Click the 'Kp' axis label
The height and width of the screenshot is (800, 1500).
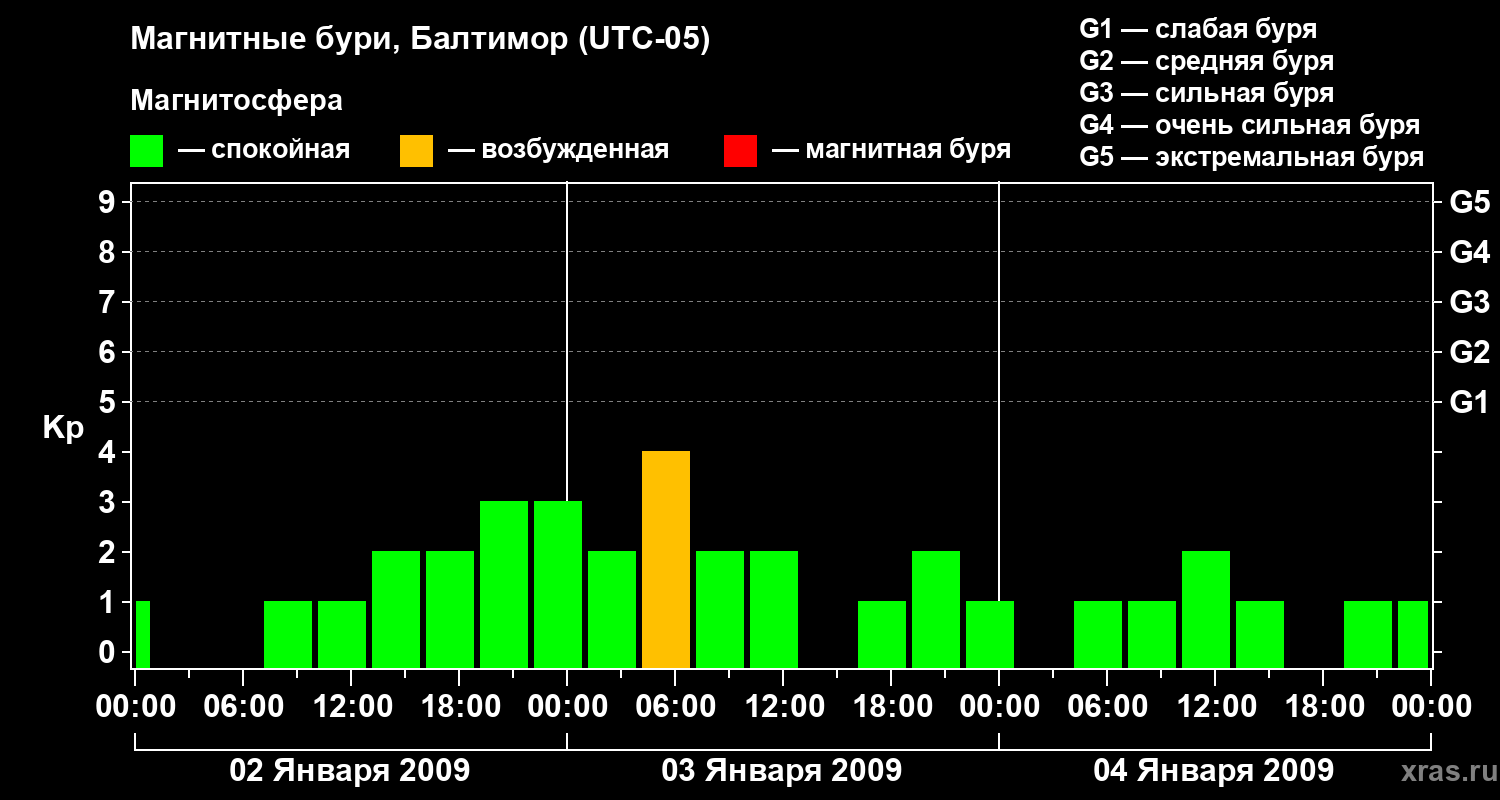[63, 428]
